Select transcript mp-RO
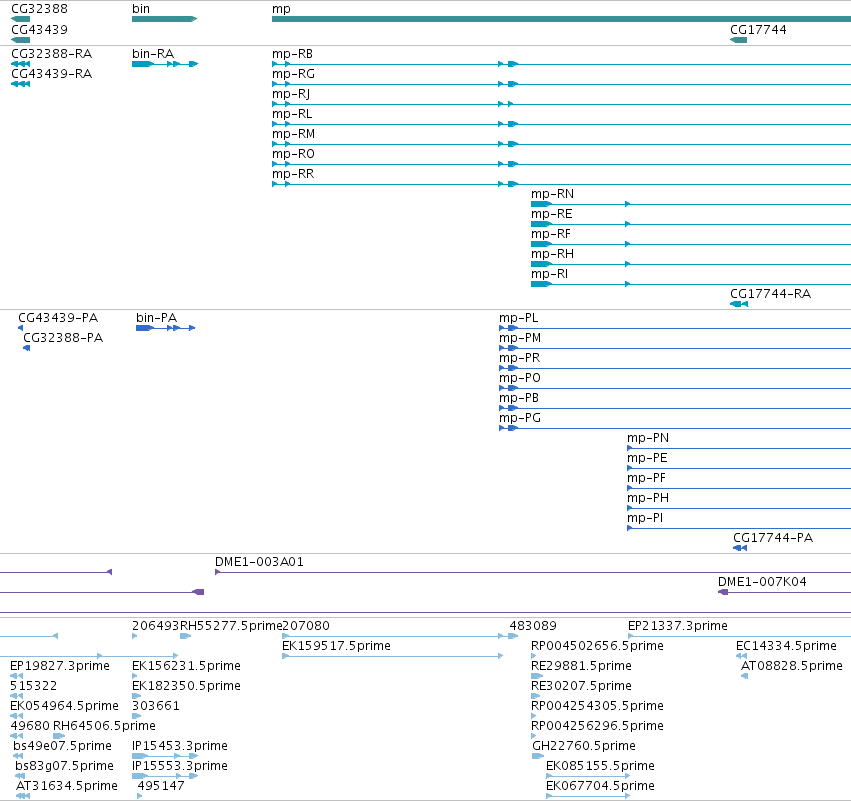 [x=293, y=154]
